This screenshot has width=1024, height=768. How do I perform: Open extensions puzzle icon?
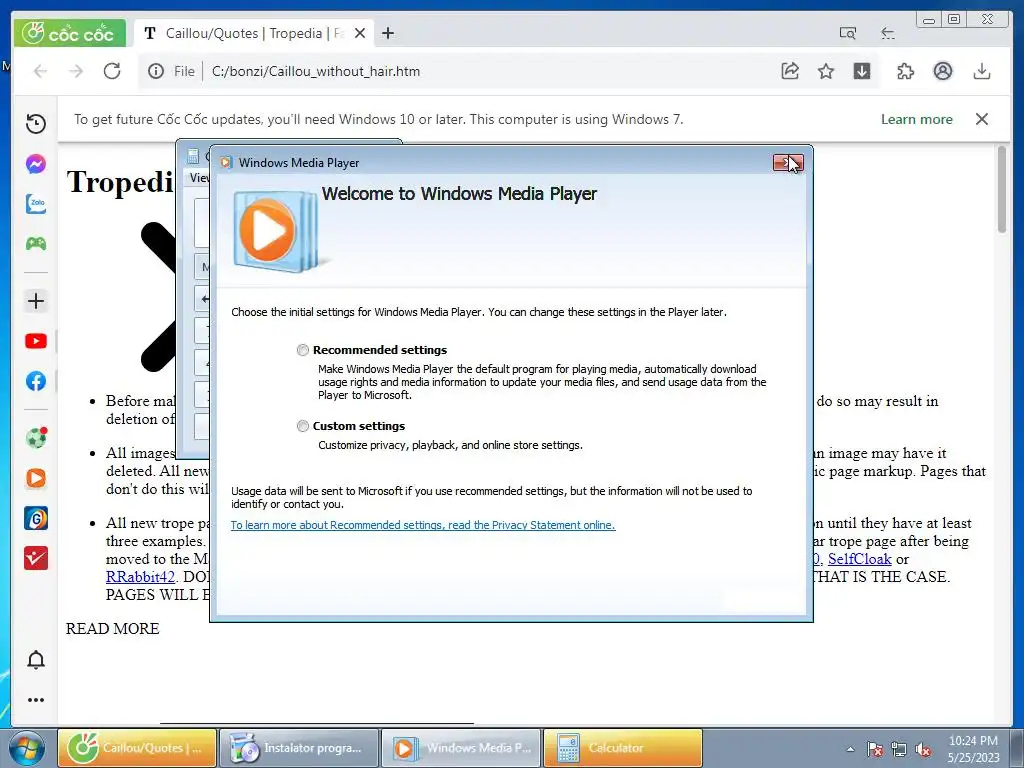click(905, 71)
